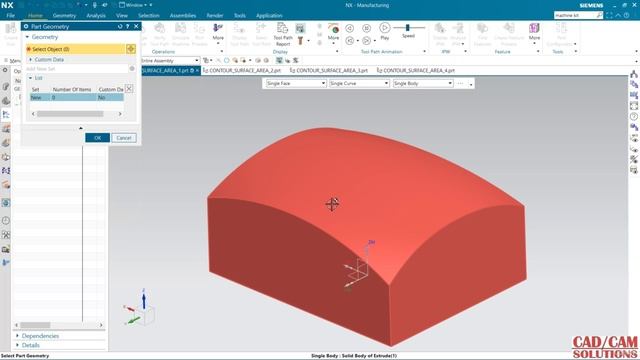Switch to the Analysis ribbon tab
640x360 pixels.
(x=96, y=15)
